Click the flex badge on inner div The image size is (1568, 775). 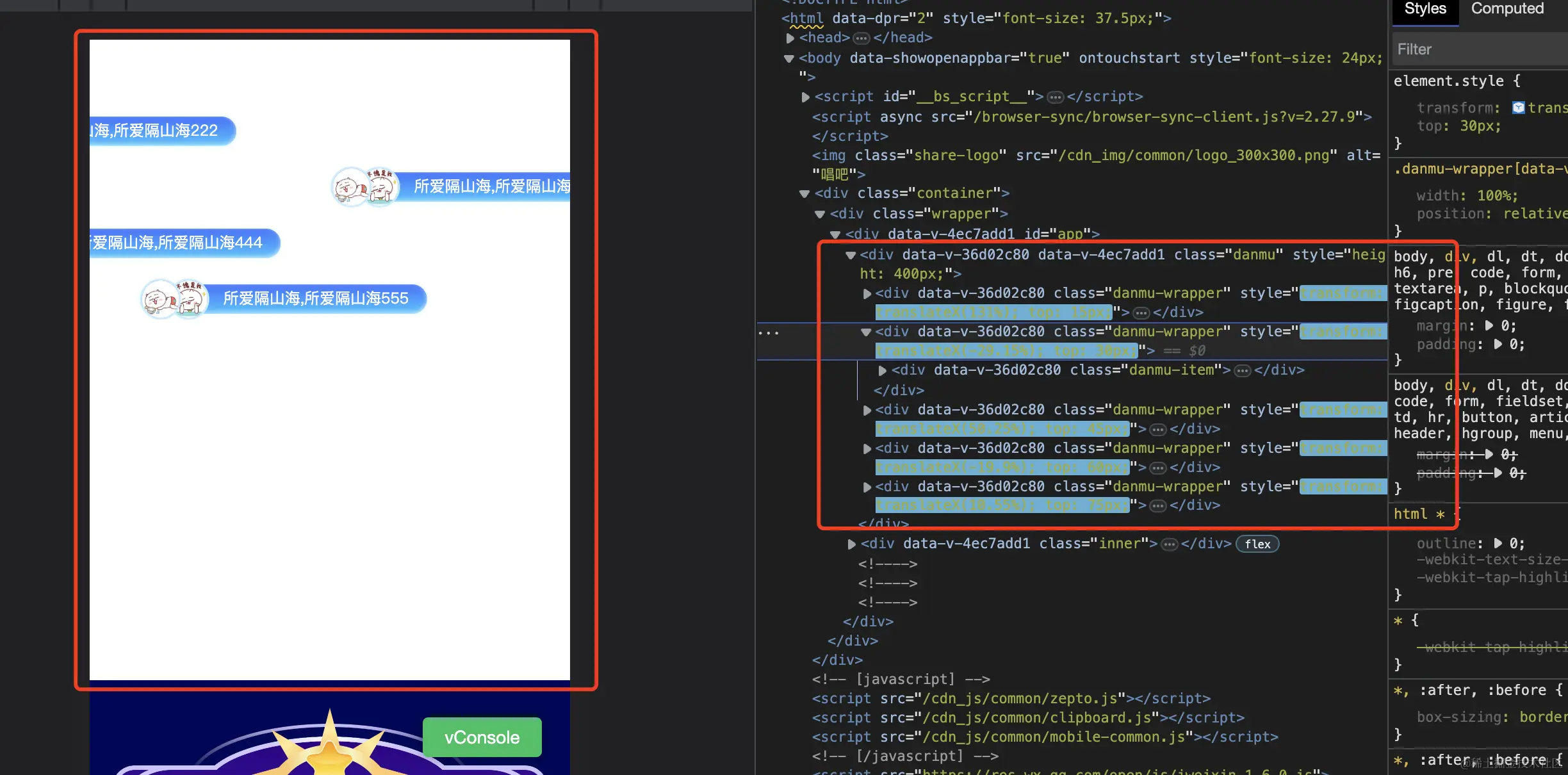(1257, 544)
